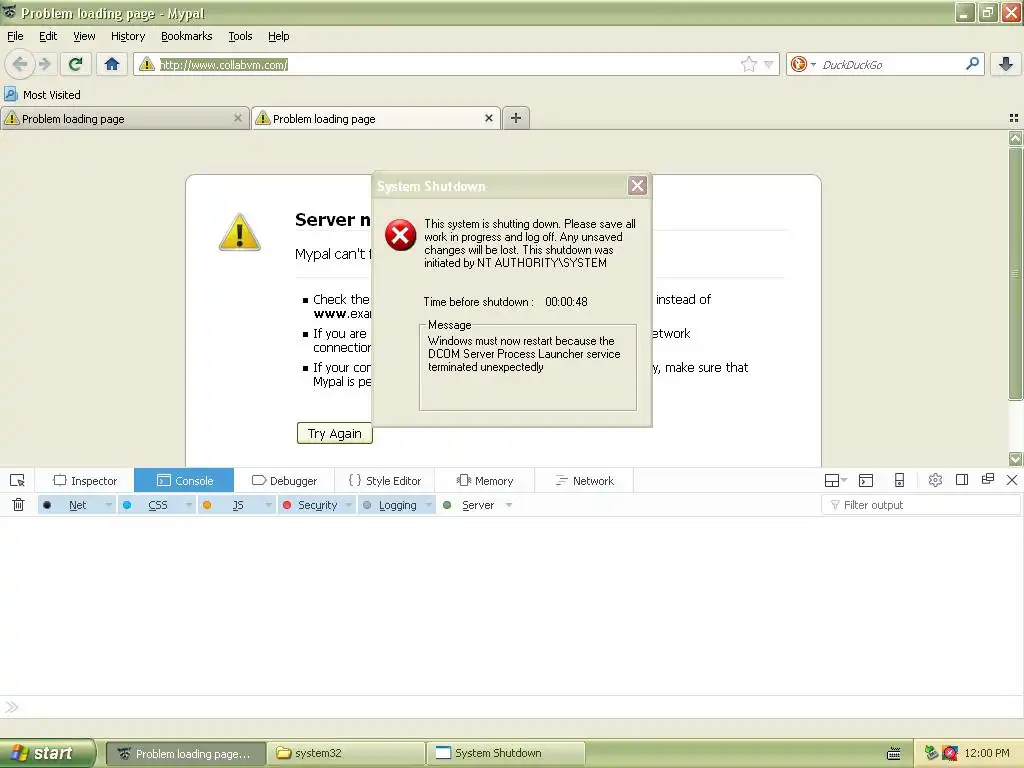Open the Downloads arrow button
The height and width of the screenshot is (768, 1024).
pos(1006,64)
